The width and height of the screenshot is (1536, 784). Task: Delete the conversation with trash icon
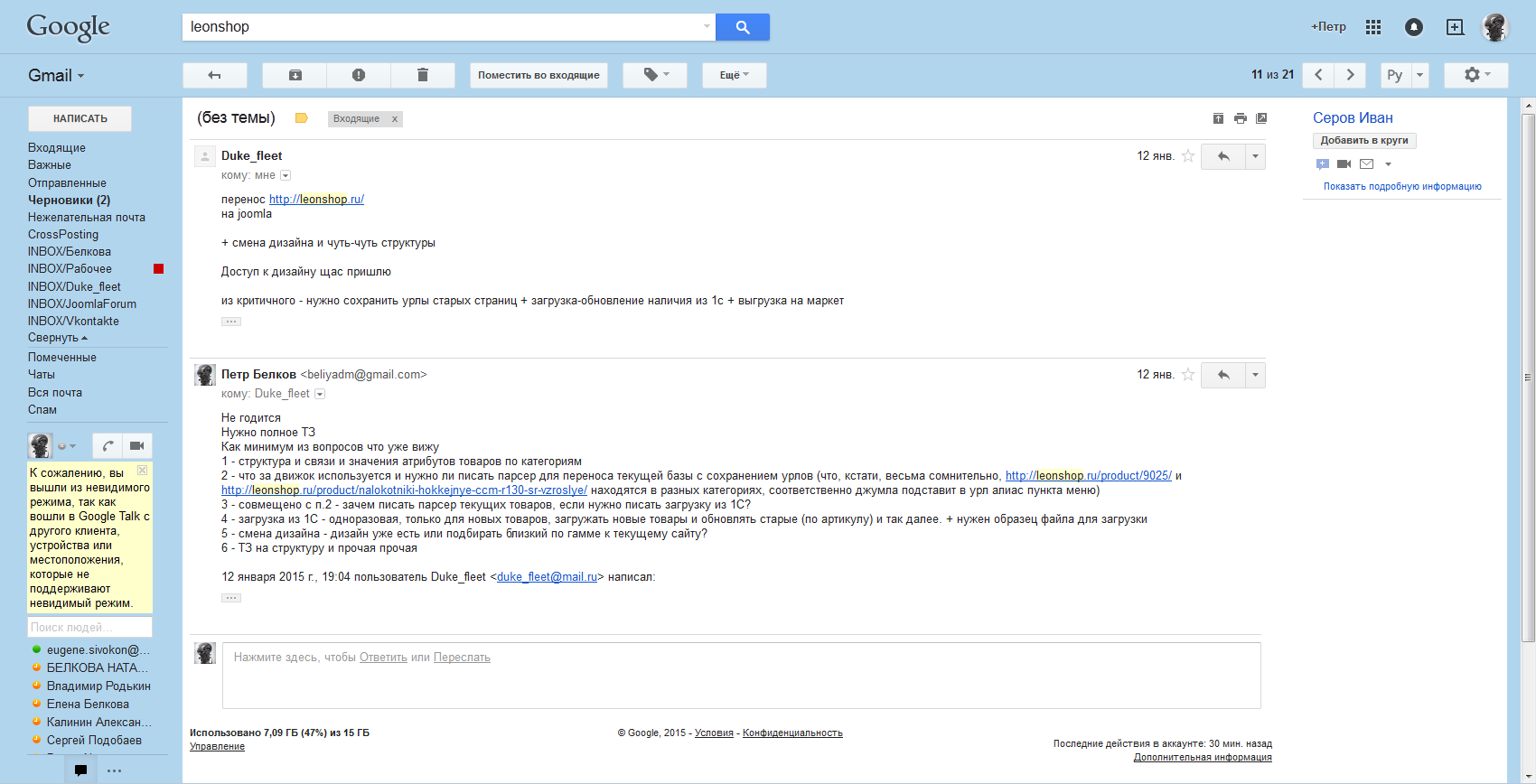[423, 75]
